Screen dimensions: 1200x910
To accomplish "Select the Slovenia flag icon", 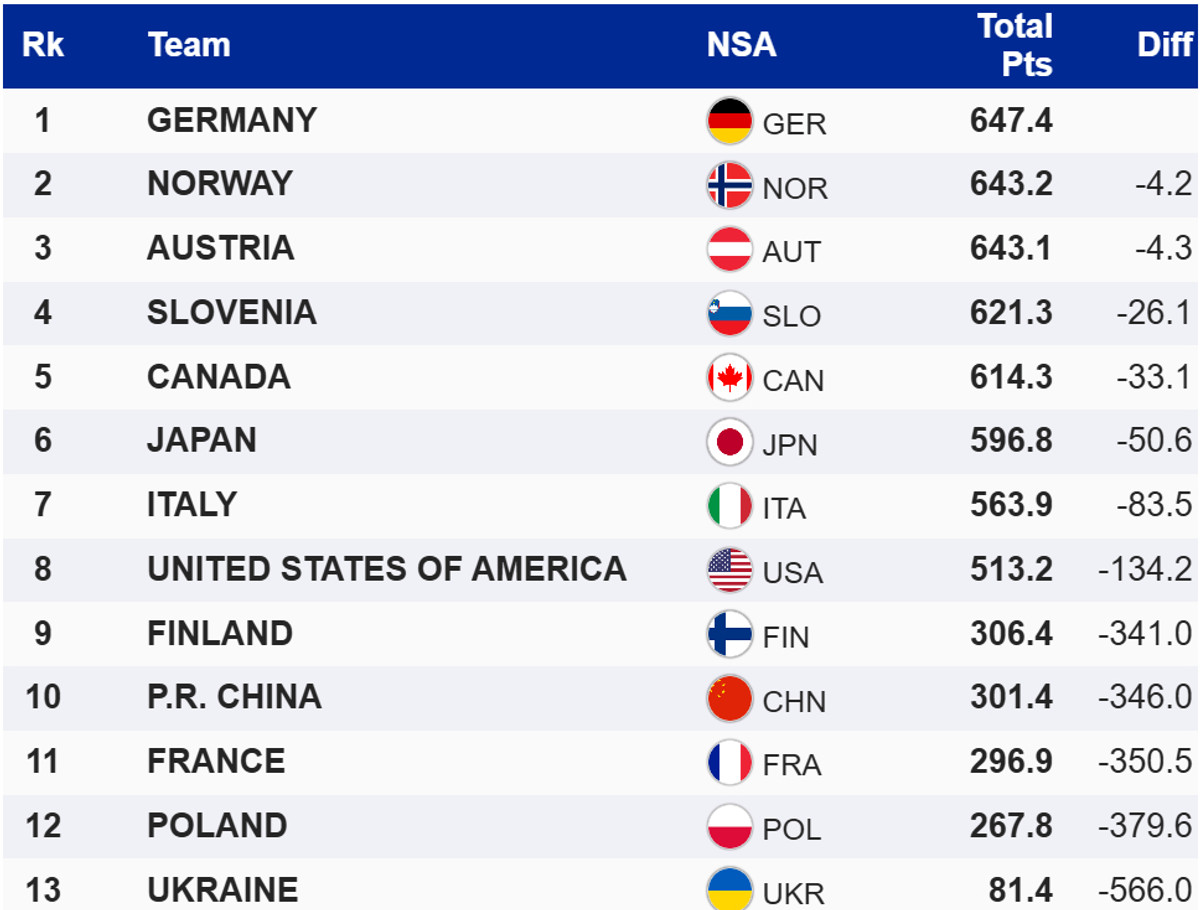I will [x=730, y=313].
